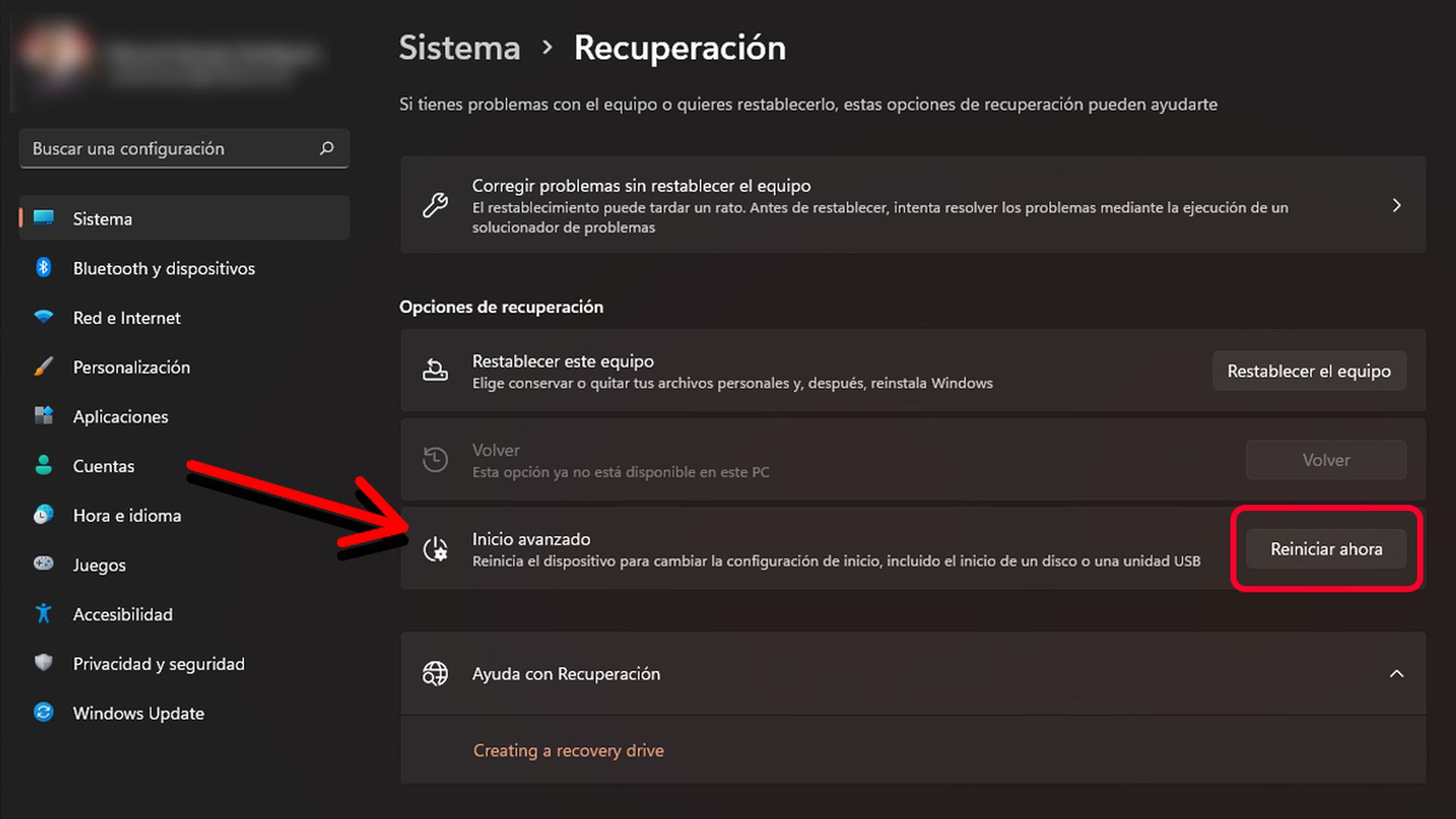Image resolution: width=1456 pixels, height=819 pixels.
Task: Expand Corregir problemas sin restablecer el equipo
Action: [x=1398, y=205]
